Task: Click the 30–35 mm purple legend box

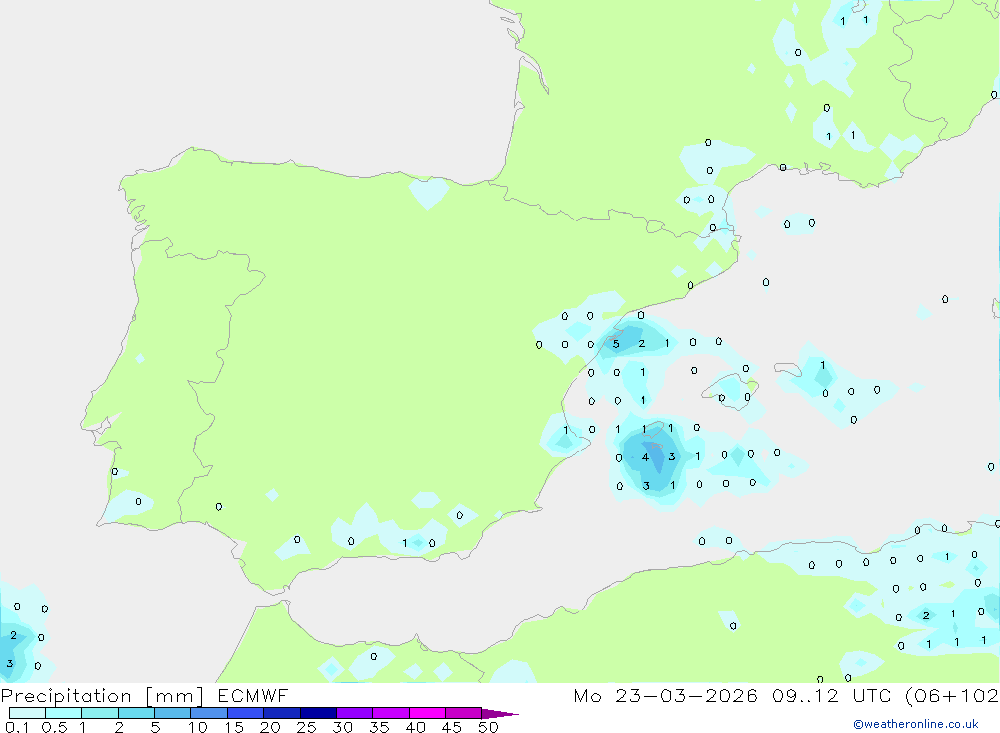Action: [354, 713]
